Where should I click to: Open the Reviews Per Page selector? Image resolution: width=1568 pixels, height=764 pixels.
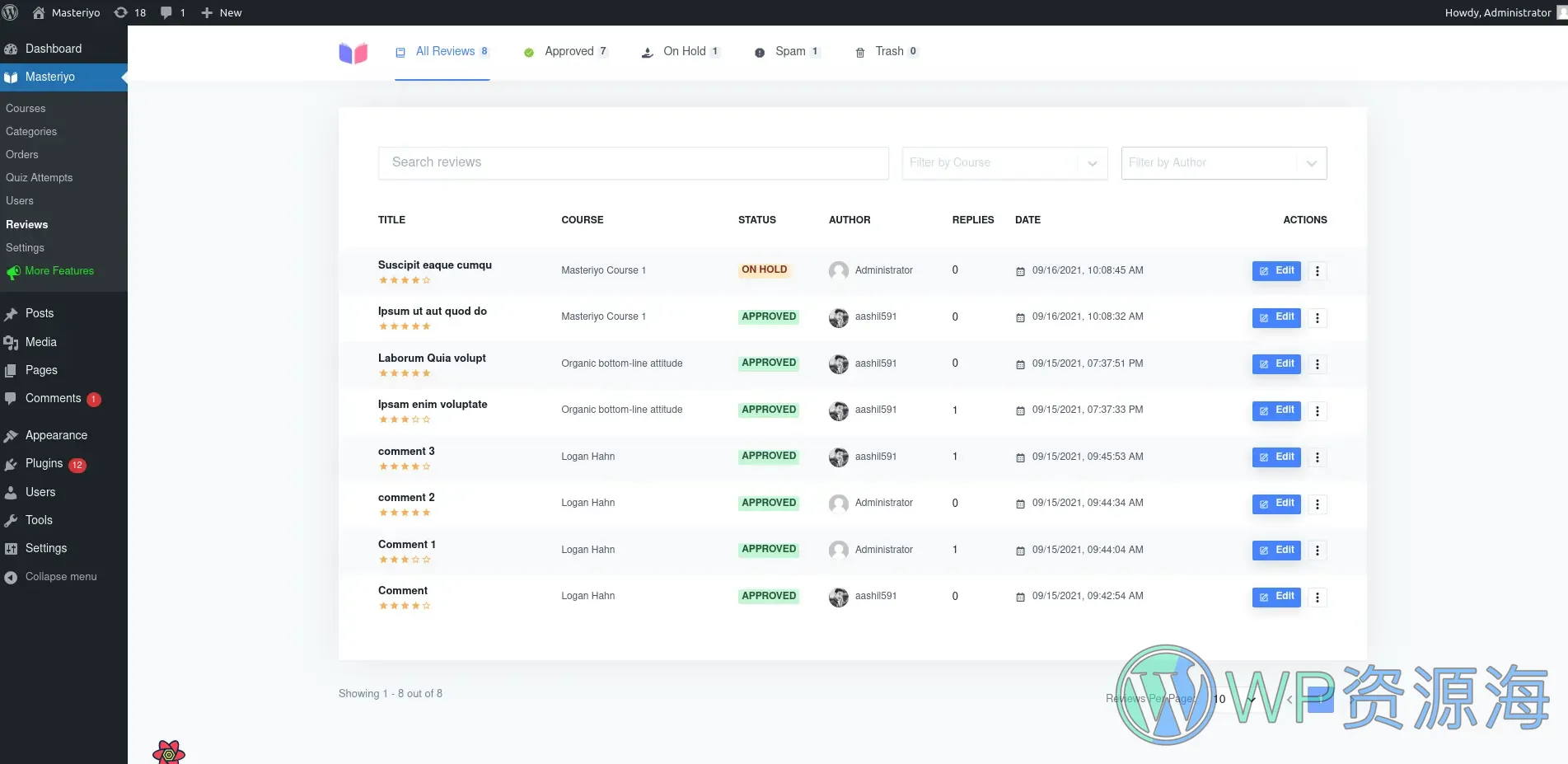coord(1233,699)
